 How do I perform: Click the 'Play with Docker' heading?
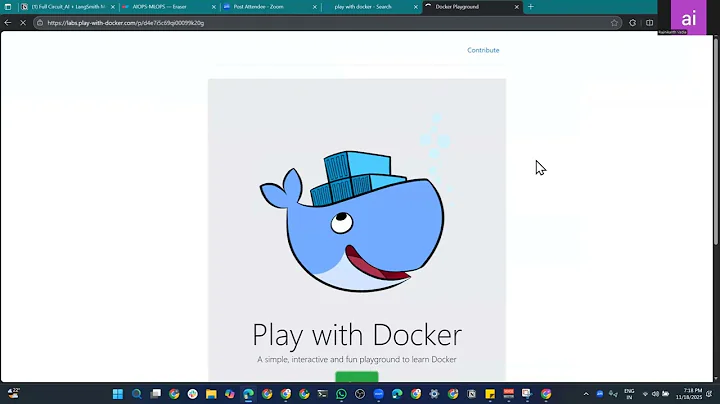(357, 335)
